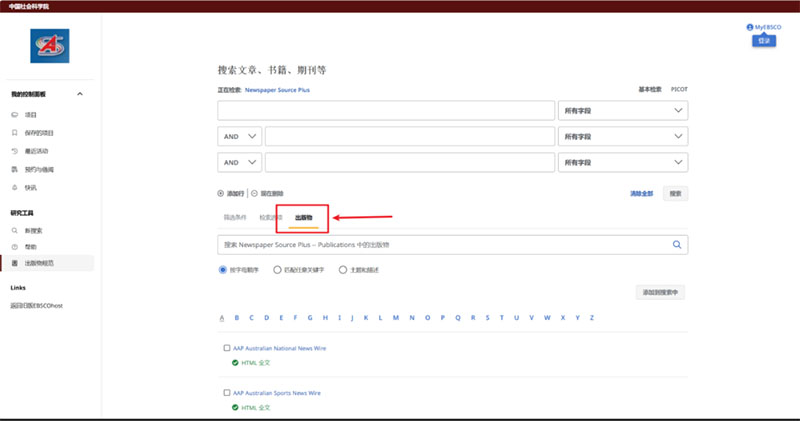Click the first search term input field
The width and height of the screenshot is (800, 421).
[x=385, y=110]
